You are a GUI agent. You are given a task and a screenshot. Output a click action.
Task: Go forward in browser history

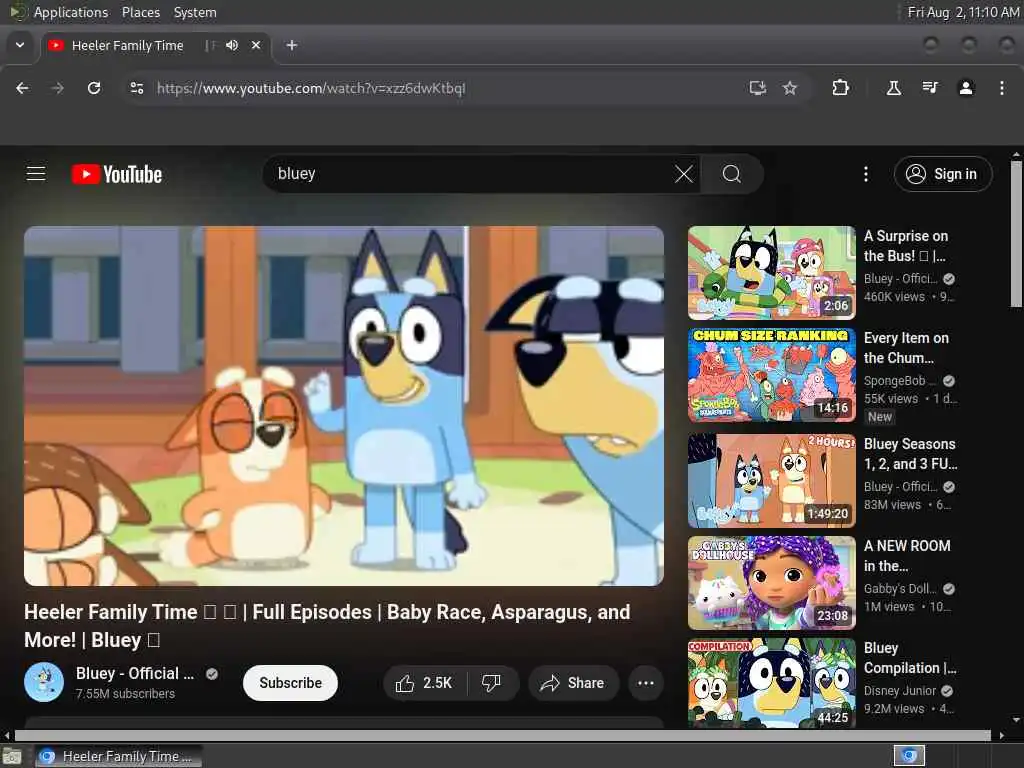tap(57, 88)
